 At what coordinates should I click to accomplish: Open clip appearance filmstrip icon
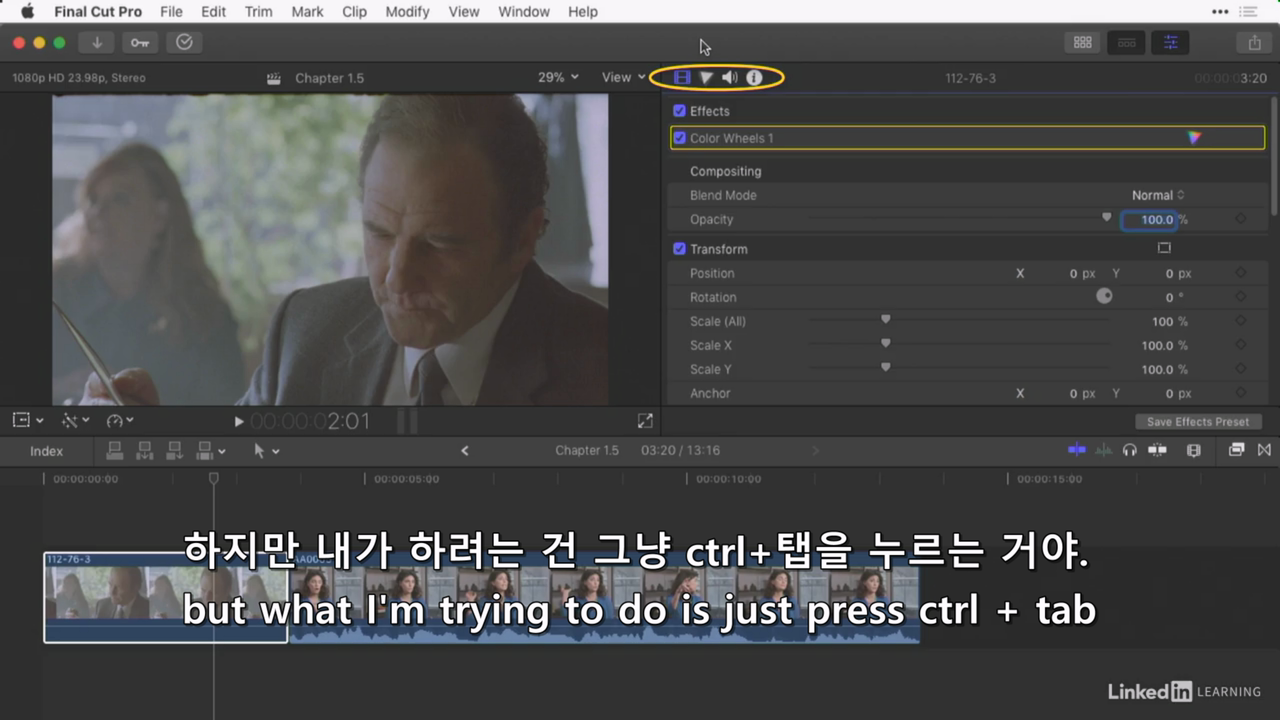pyautogui.click(x=1193, y=450)
